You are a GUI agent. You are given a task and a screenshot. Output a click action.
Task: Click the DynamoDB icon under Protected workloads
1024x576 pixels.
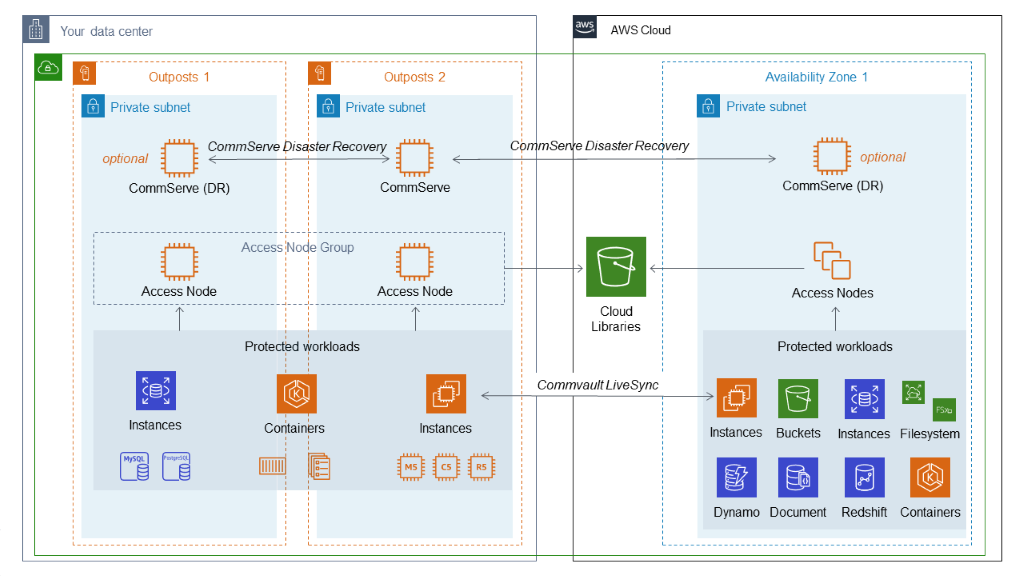coord(737,478)
